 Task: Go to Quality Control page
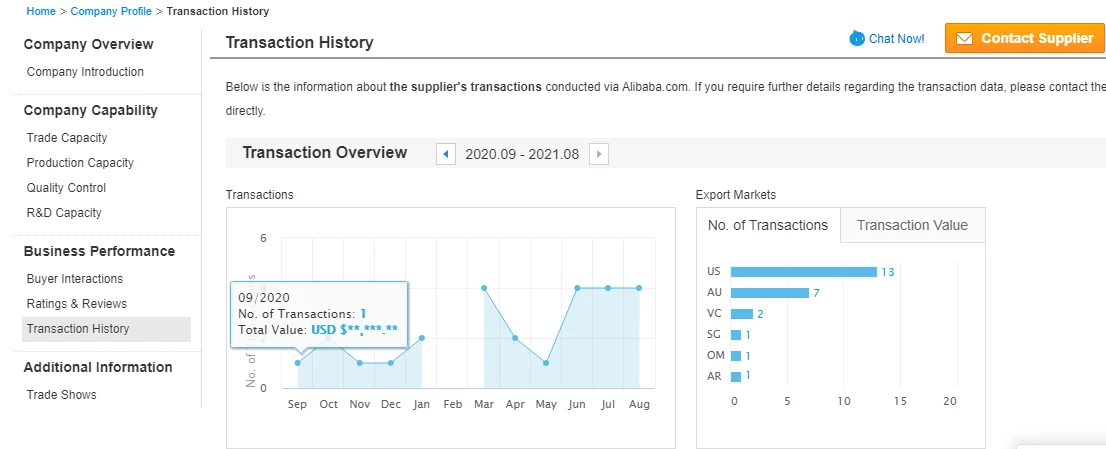coord(66,188)
